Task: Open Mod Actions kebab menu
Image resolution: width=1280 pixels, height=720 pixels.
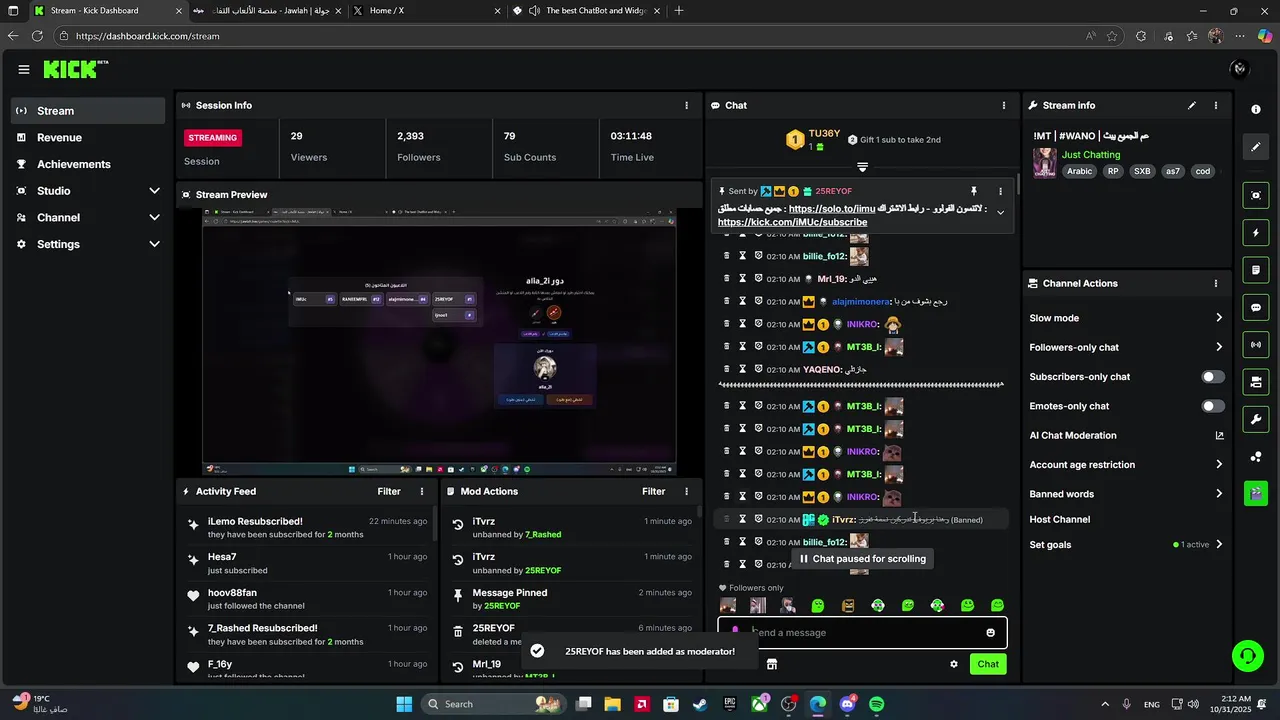Action: 686,491
